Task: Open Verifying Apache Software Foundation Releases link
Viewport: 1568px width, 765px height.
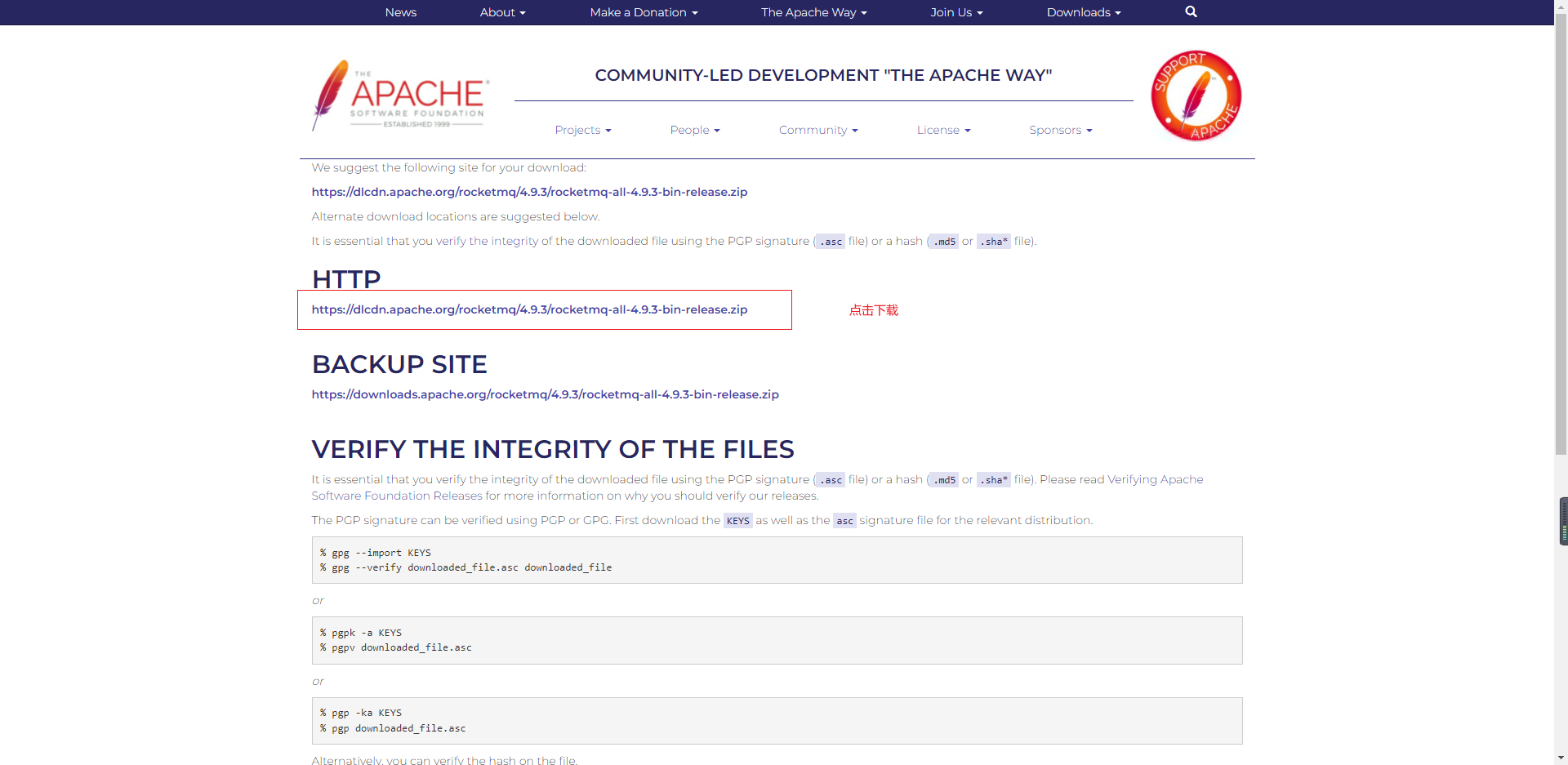Action: 1155,479
